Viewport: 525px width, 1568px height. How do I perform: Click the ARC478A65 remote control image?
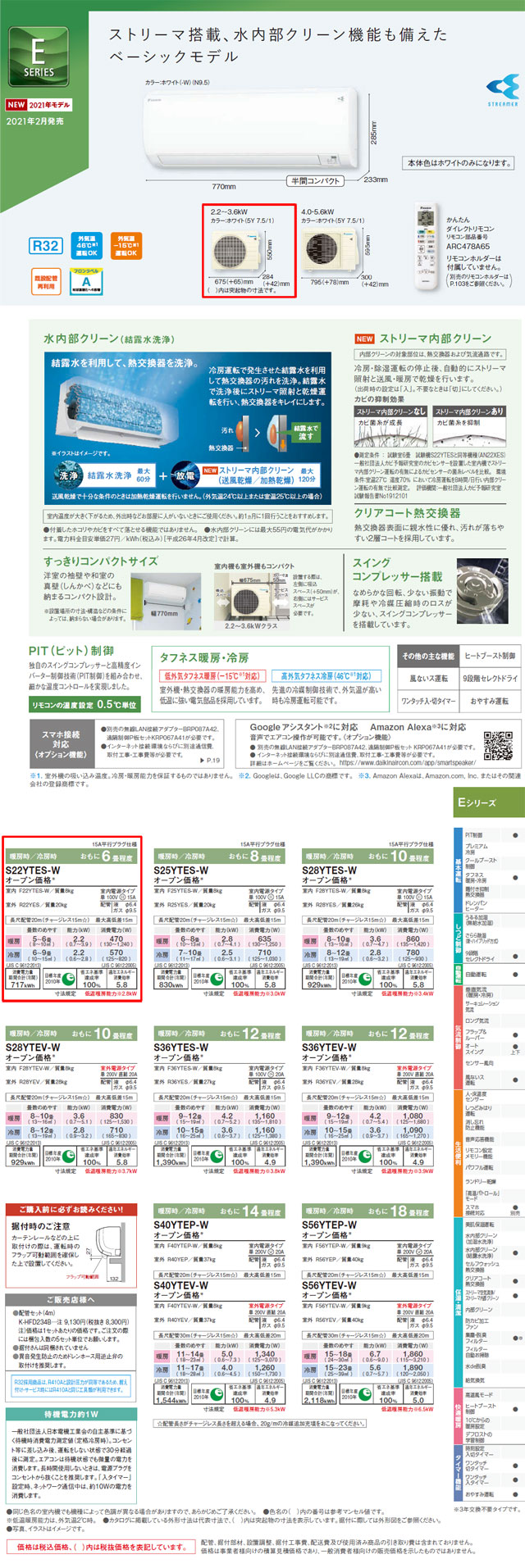(x=427, y=245)
